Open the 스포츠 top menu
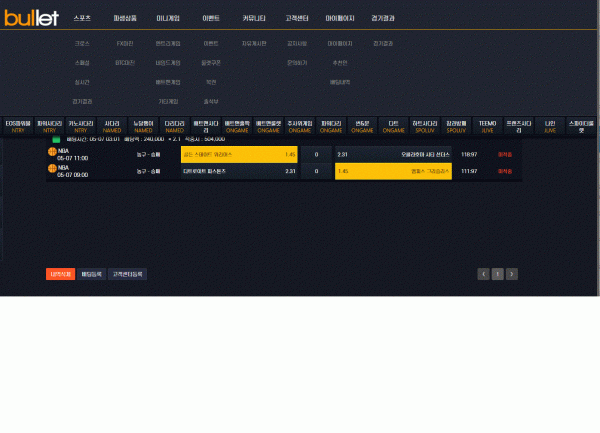Image resolution: width=600 pixels, height=433 pixels. click(x=82, y=18)
